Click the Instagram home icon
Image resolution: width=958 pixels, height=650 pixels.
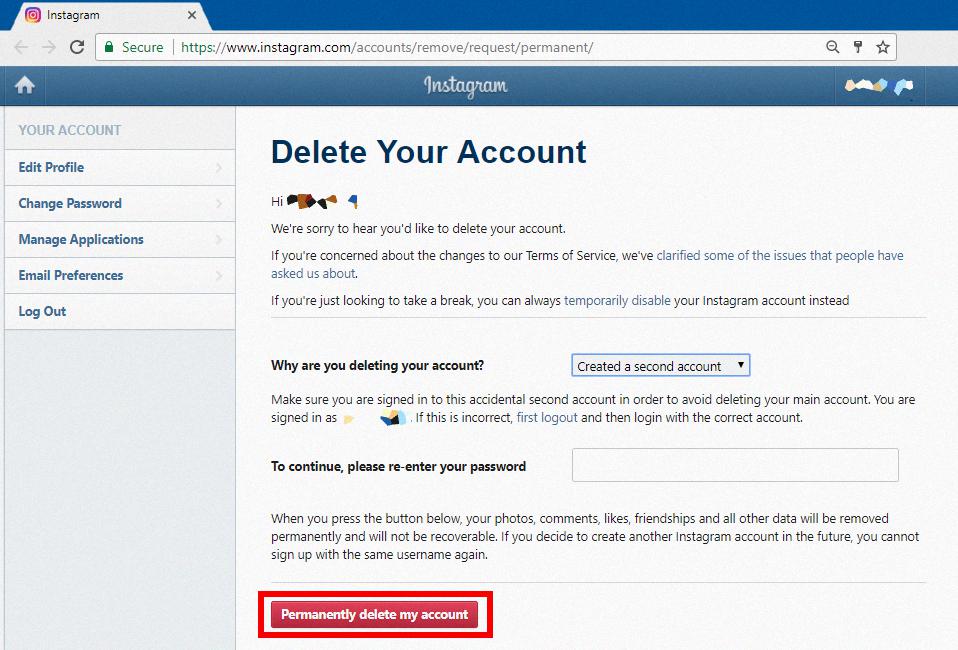(x=24, y=85)
